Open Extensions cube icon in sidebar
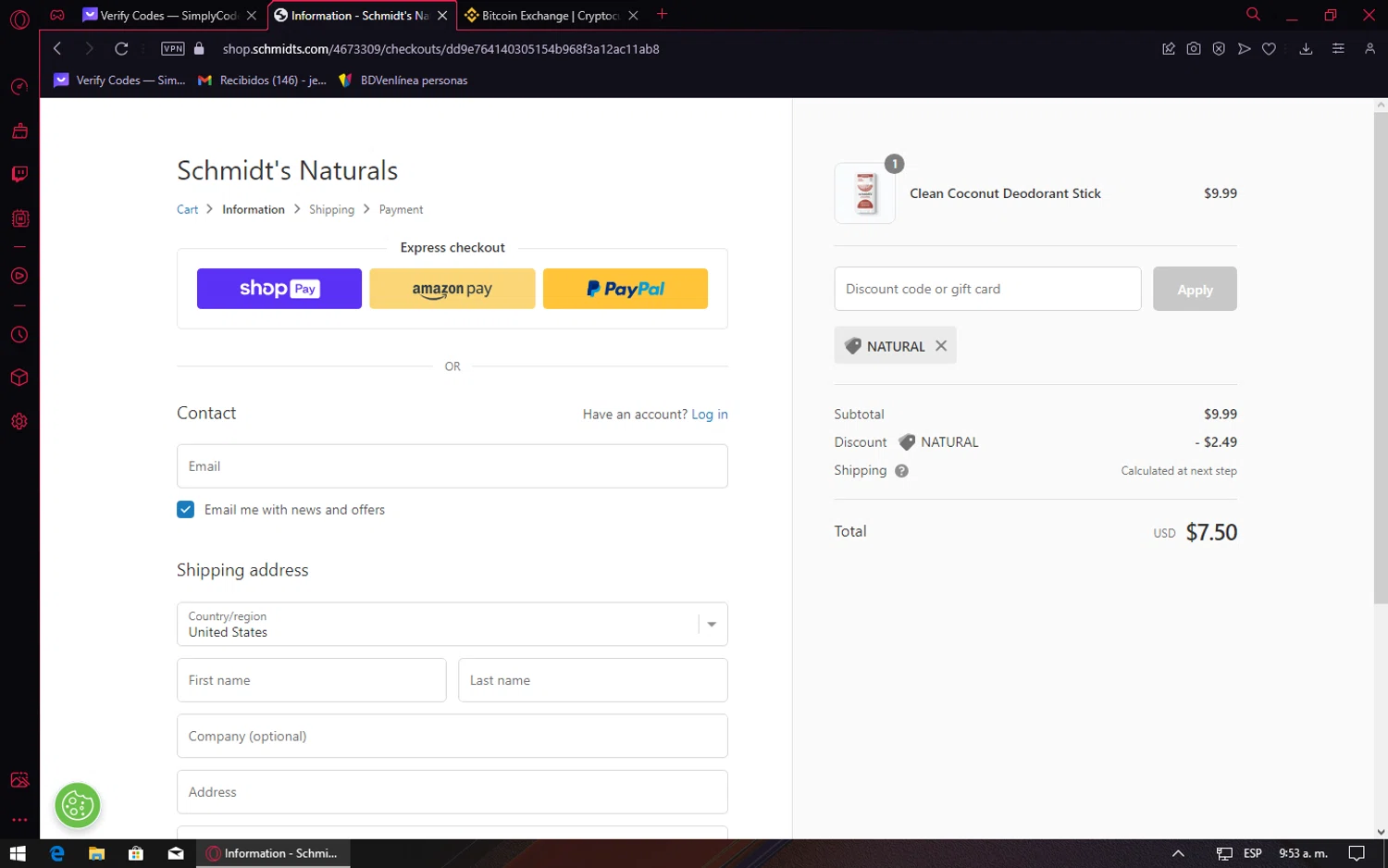 pyautogui.click(x=19, y=378)
